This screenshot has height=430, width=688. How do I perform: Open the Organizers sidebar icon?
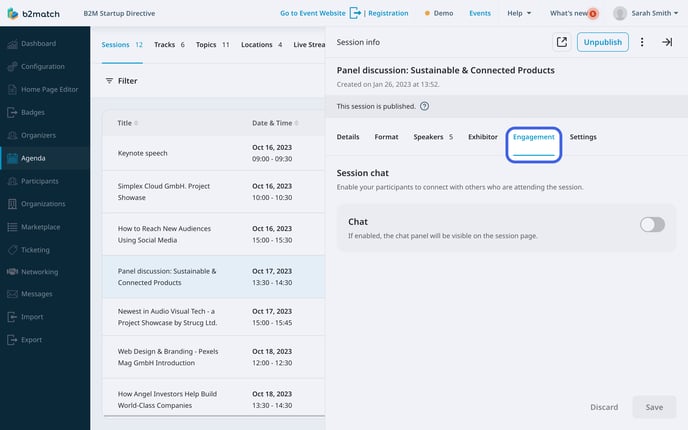tap(12, 135)
